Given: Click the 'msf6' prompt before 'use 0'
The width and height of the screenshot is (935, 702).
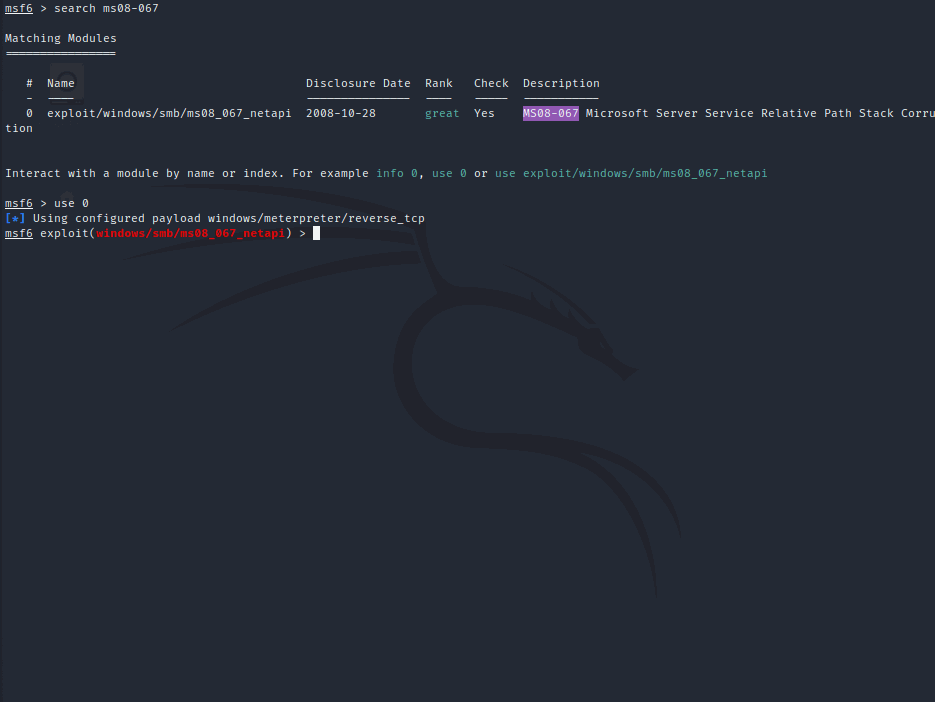Looking at the screenshot, I should 18,203.
